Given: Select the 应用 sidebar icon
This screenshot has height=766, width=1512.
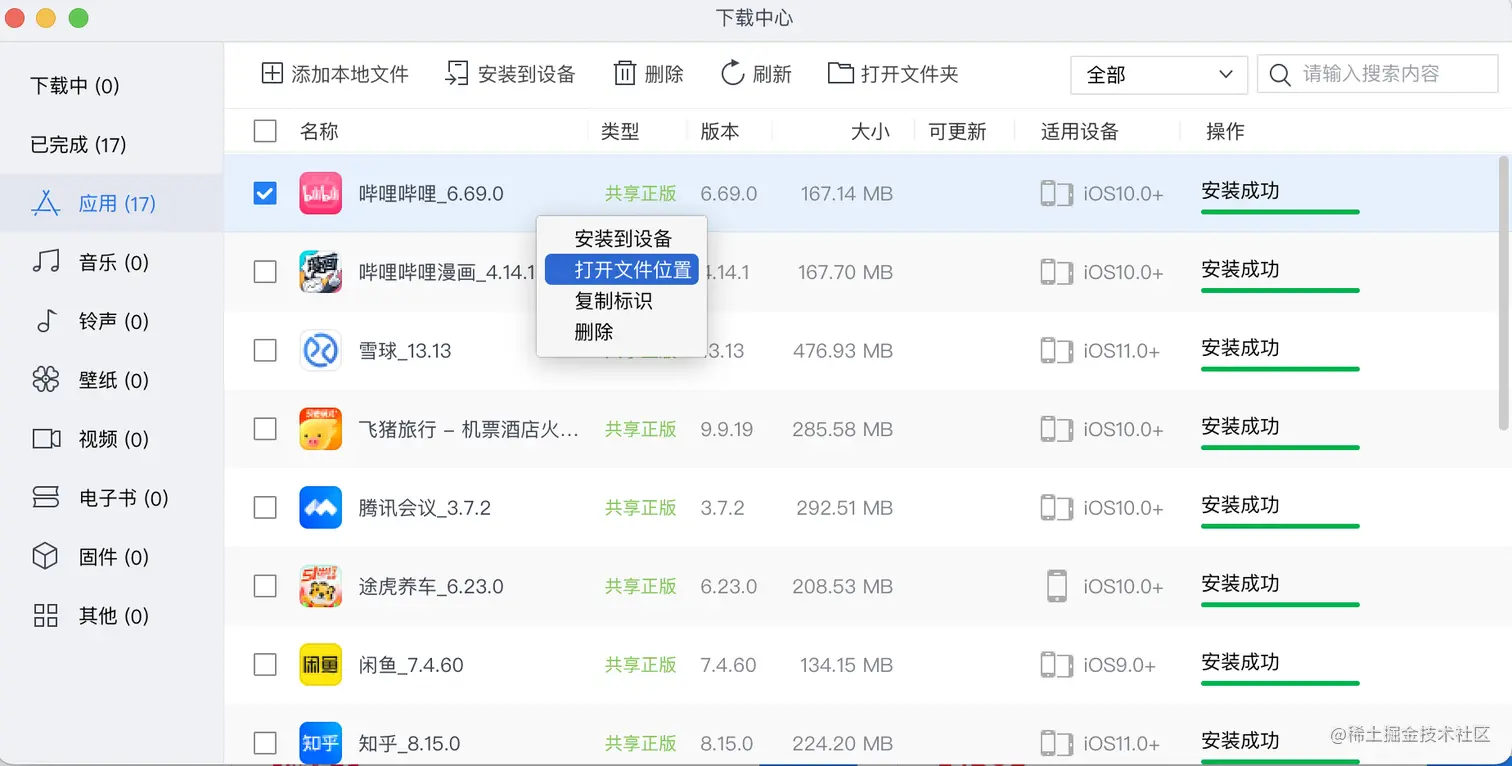Looking at the screenshot, I should coord(44,203).
